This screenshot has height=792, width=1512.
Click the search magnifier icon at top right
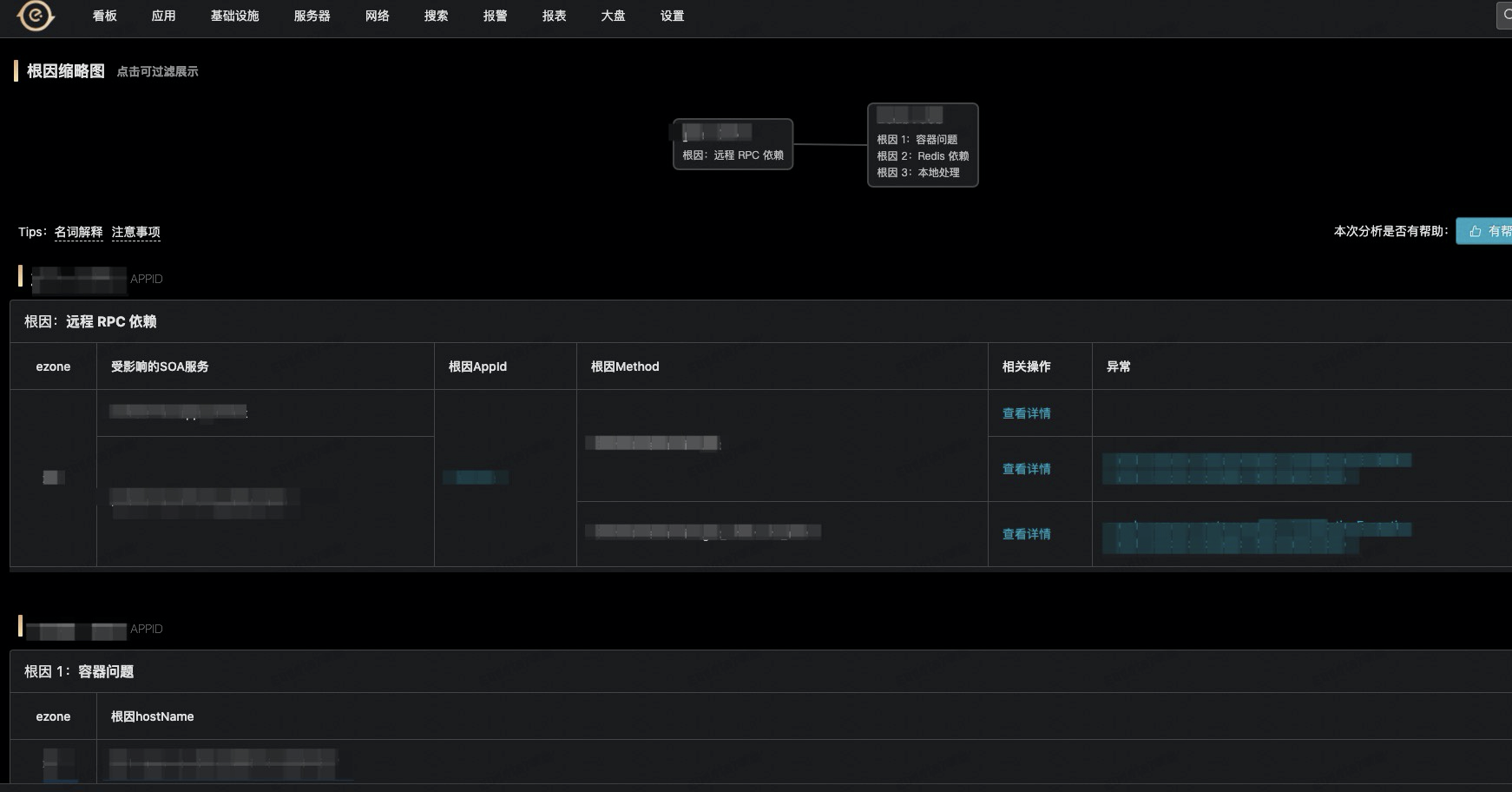coord(1507,16)
